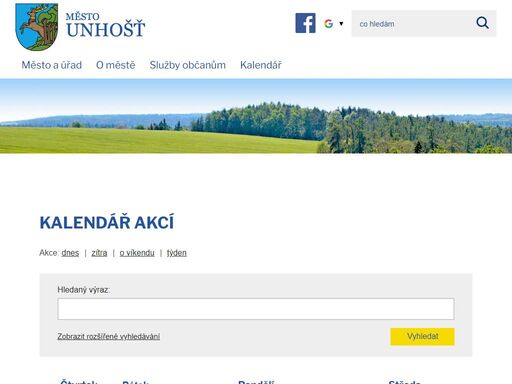The height and width of the screenshot is (384, 512).
Task: Open the Město a úřad menu
Action: point(52,65)
